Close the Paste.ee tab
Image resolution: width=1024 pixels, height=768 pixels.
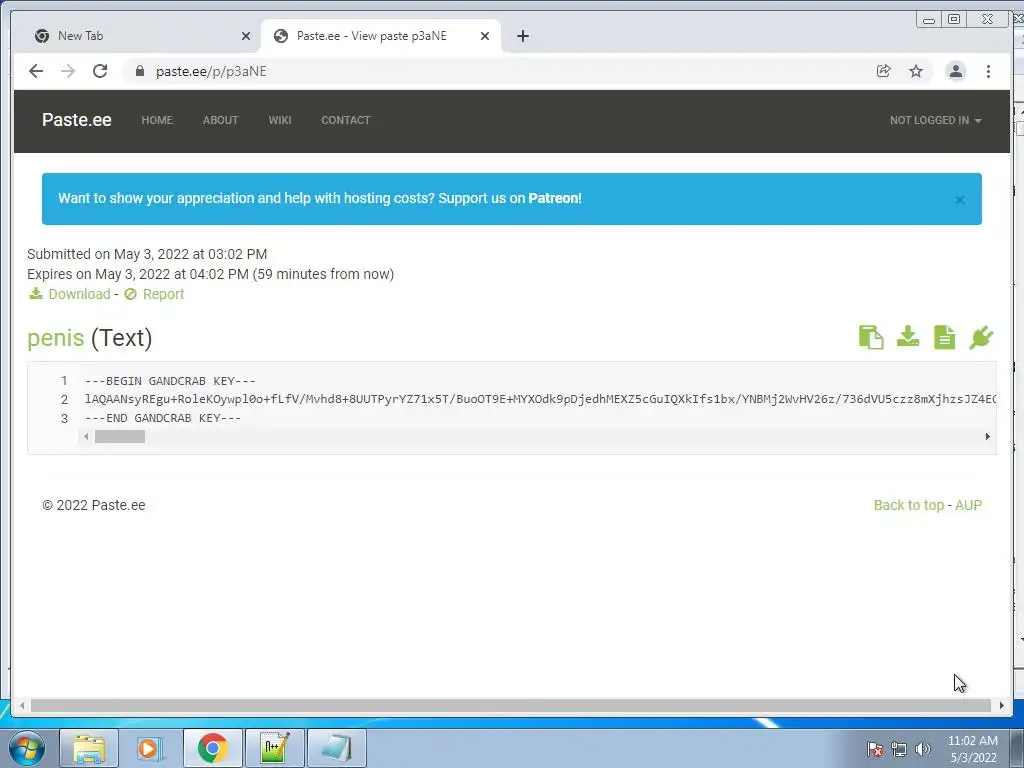pos(485,36)
